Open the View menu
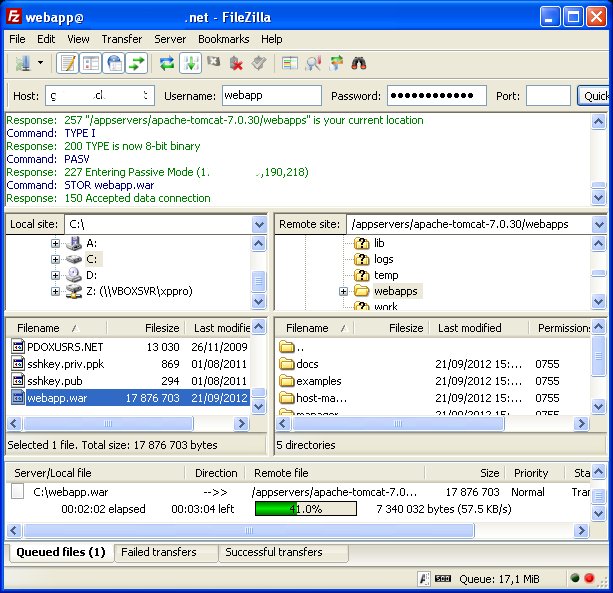Viewport: 613px width, 593px height. (78, 39)
